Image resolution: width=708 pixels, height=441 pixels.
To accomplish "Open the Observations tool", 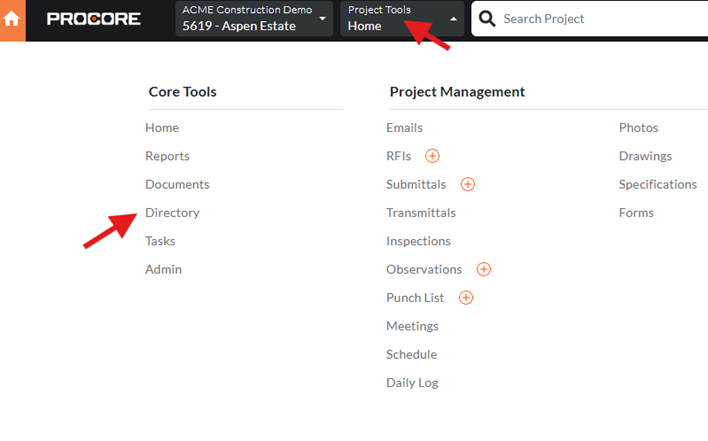I will (x=424, y=269).
